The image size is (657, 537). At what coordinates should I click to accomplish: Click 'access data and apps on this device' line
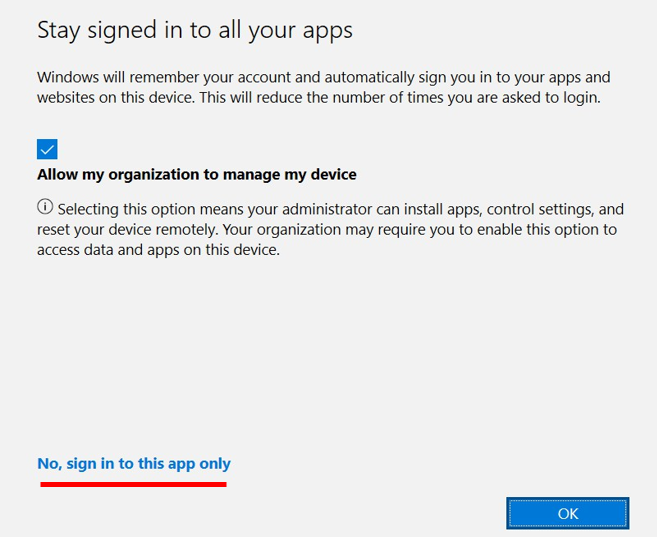coord(158,251)
